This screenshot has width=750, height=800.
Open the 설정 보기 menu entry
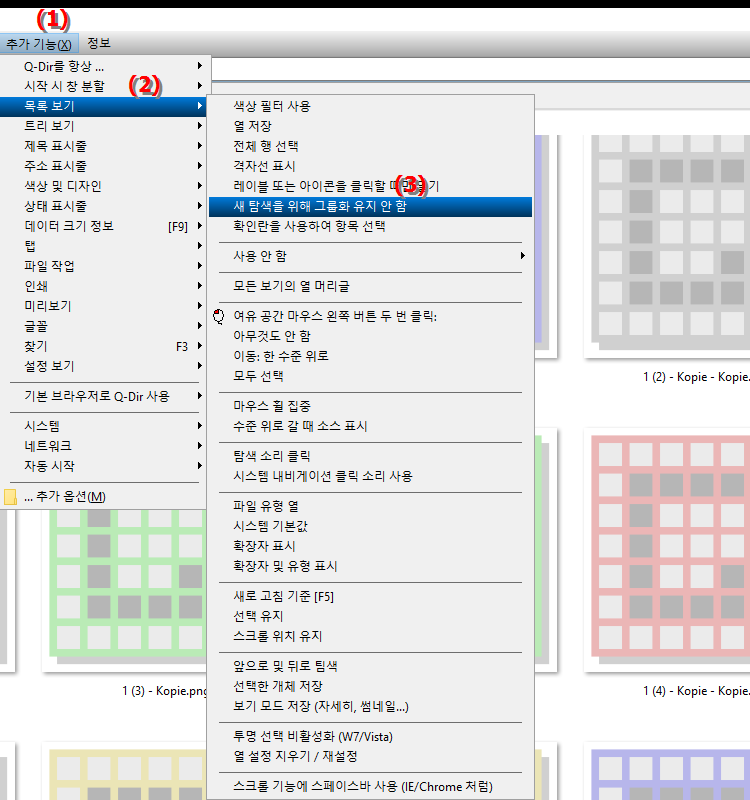click(x=105, y=366)
